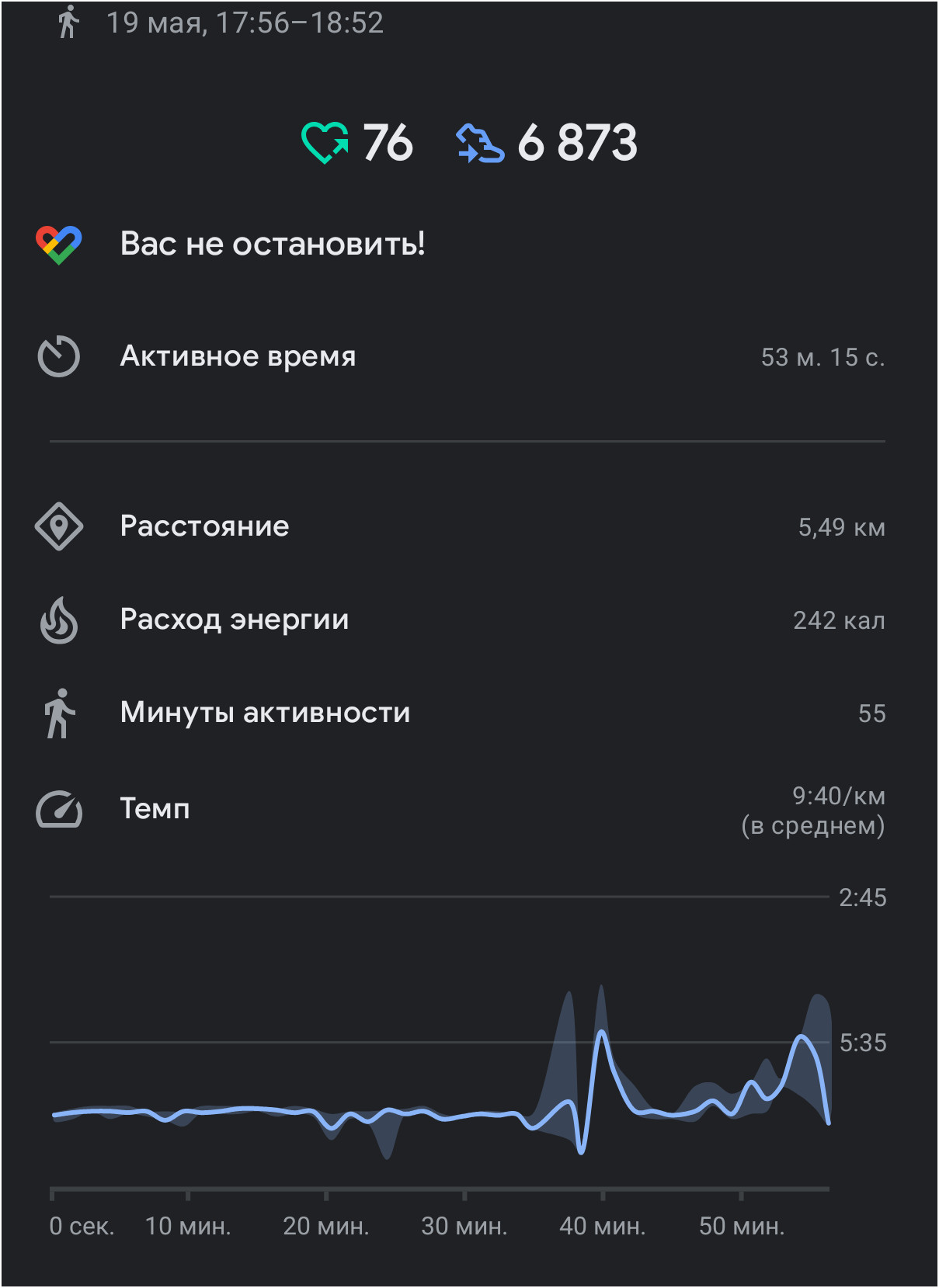
Task: Tap the green Heart Points heart icon
Action: tap(324, 143)
